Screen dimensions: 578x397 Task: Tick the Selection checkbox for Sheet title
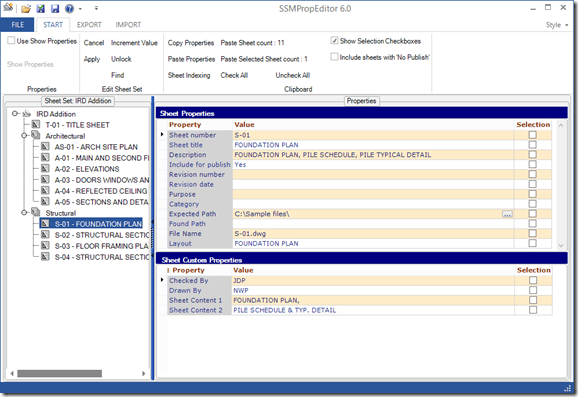532,145
